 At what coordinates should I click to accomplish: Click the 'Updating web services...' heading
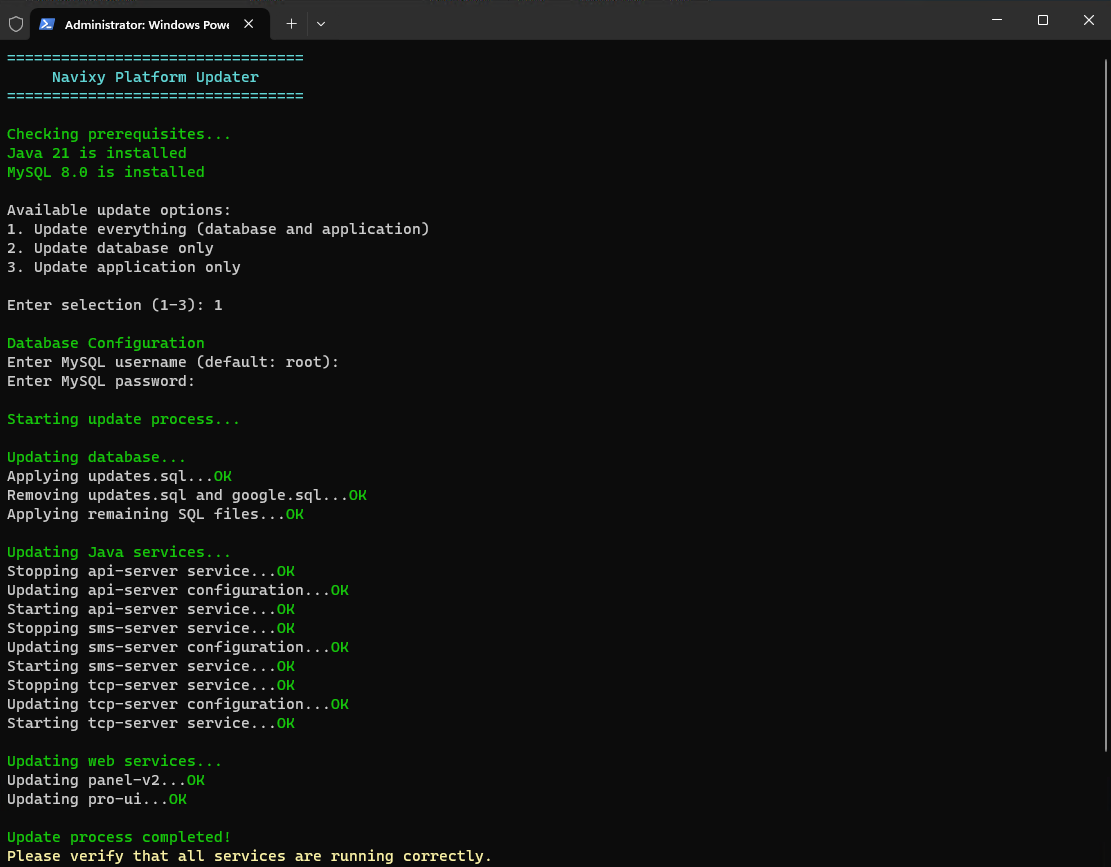tap(115, 761)
